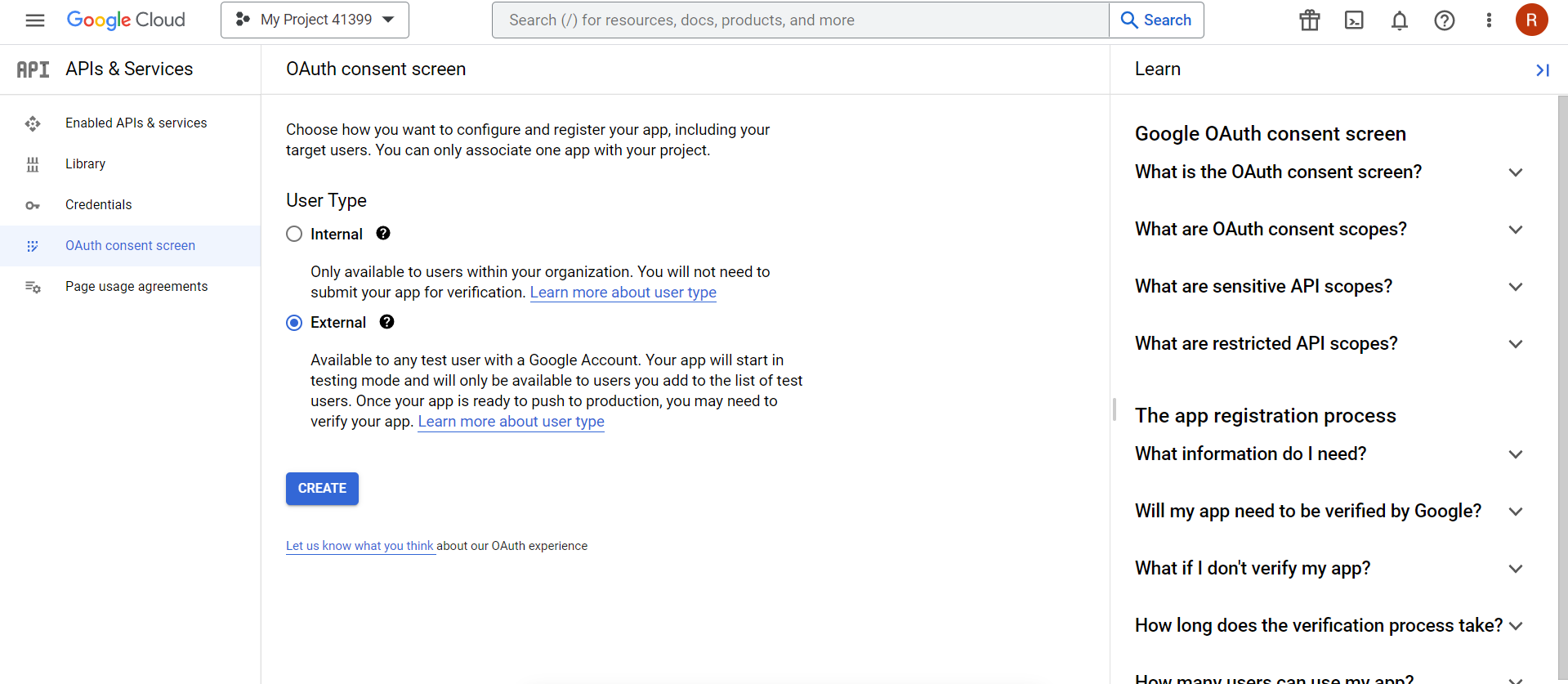
Task: Click The app registration process heading
Action: [x=1266, y=416]
